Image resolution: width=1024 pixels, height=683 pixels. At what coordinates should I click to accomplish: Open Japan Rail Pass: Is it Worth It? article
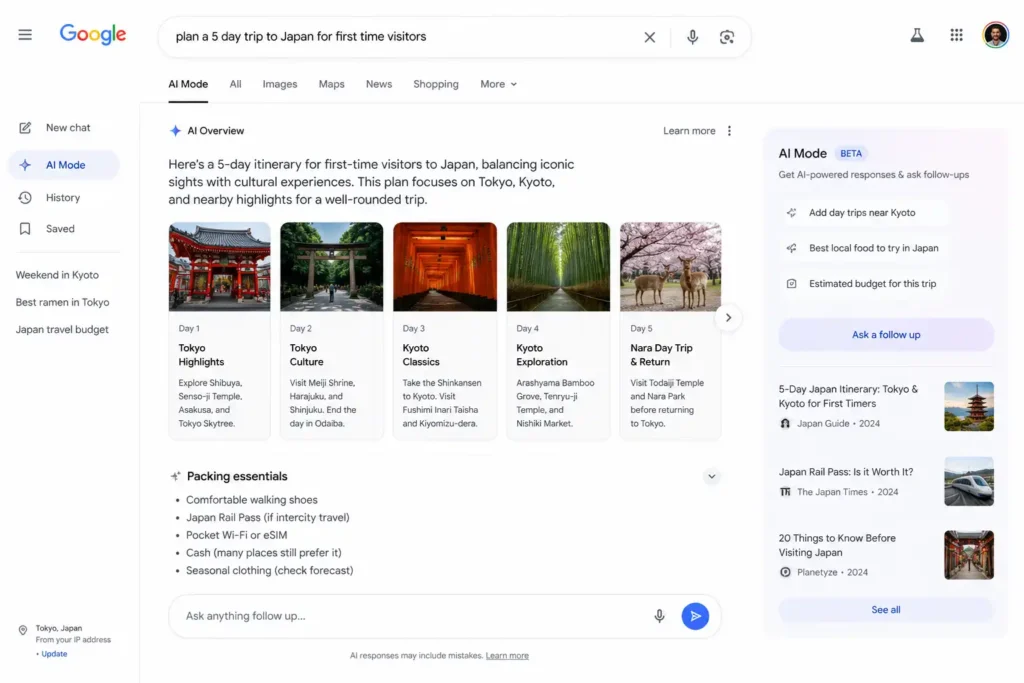click(846, 472)
